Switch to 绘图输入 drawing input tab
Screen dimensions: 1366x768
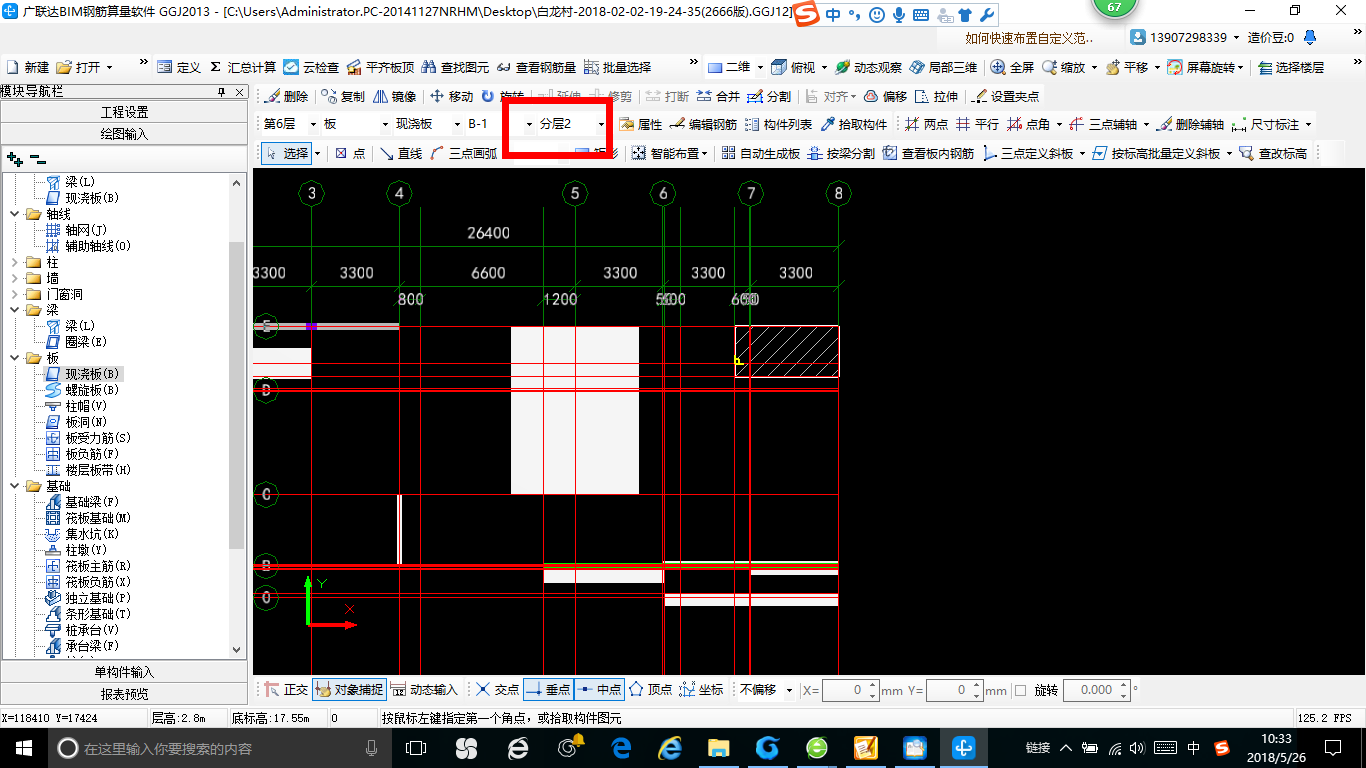(x=124, y=134)
